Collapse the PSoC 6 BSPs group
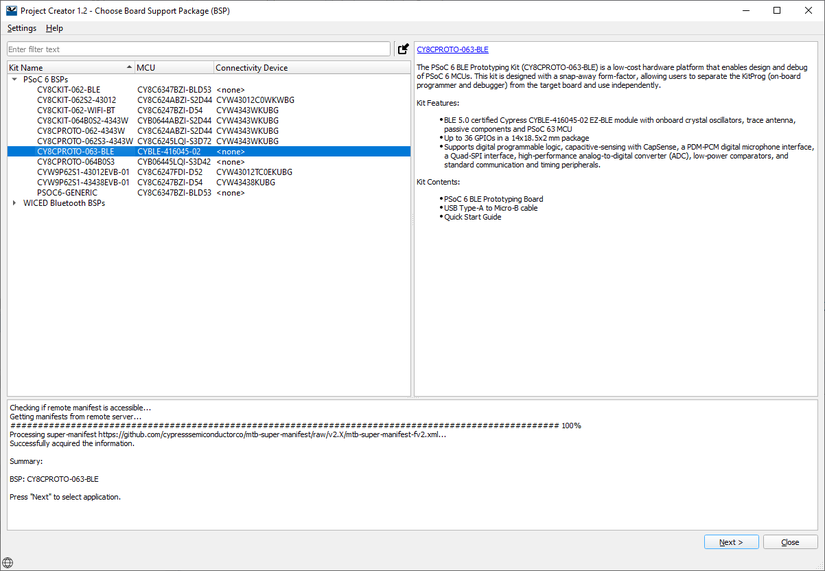This screenshot has height=571, width=825. point(15,79)
